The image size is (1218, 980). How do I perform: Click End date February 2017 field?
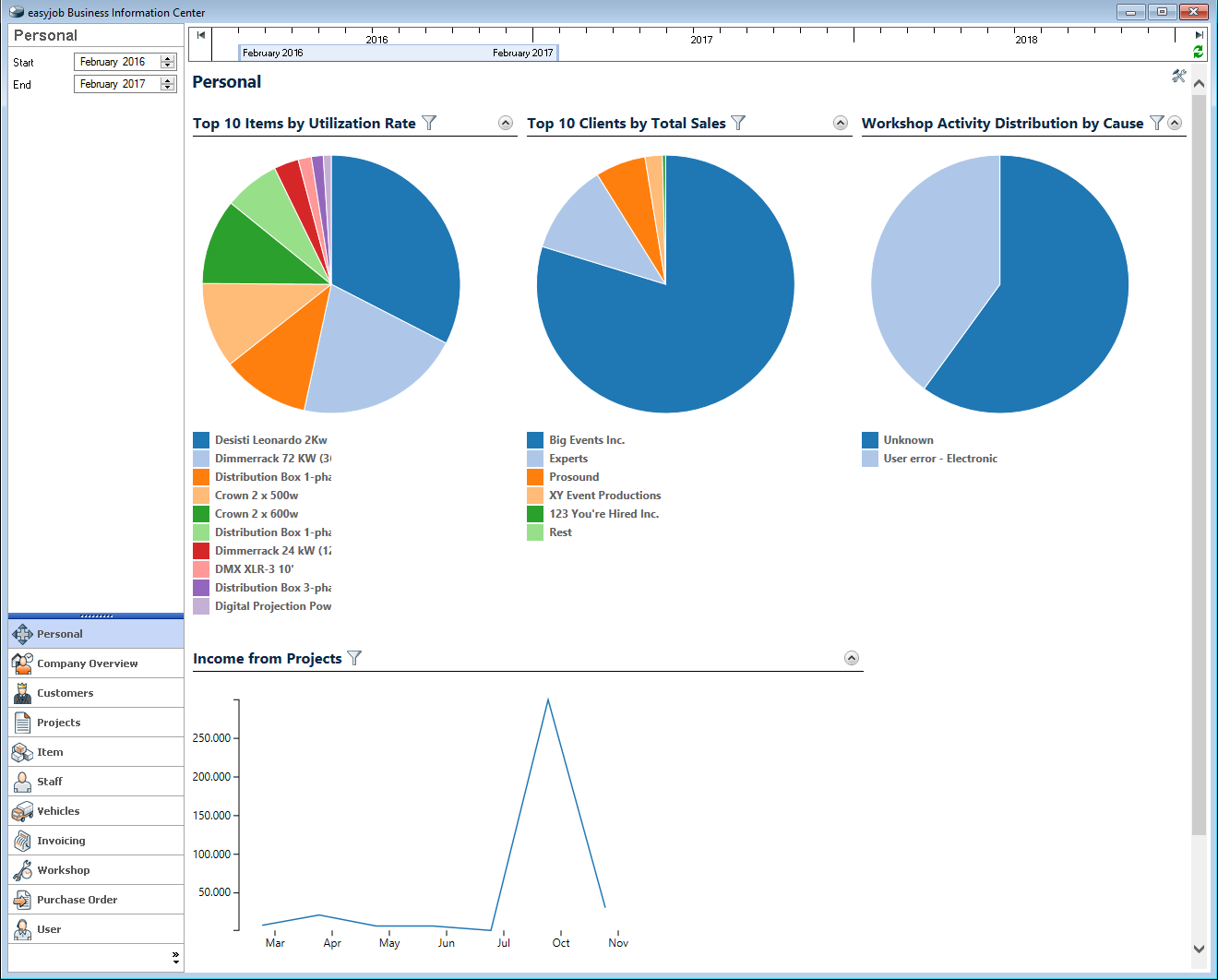115,84
